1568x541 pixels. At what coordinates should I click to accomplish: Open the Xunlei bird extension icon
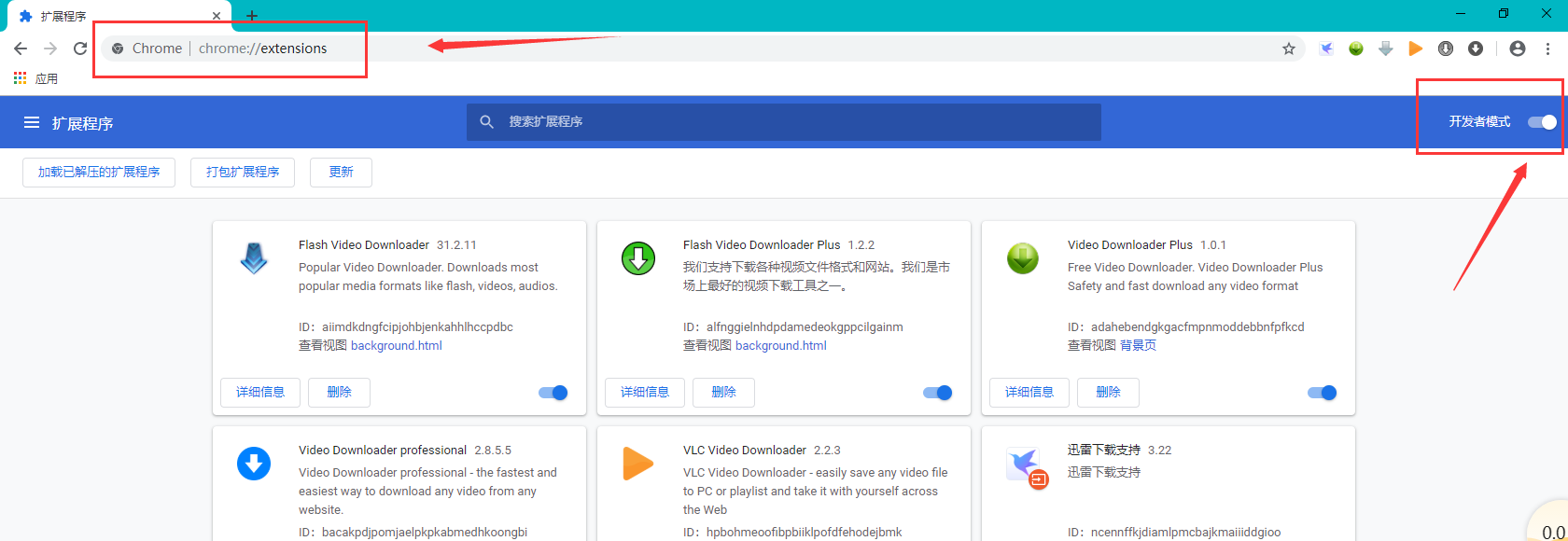(x=1326, y=49)
